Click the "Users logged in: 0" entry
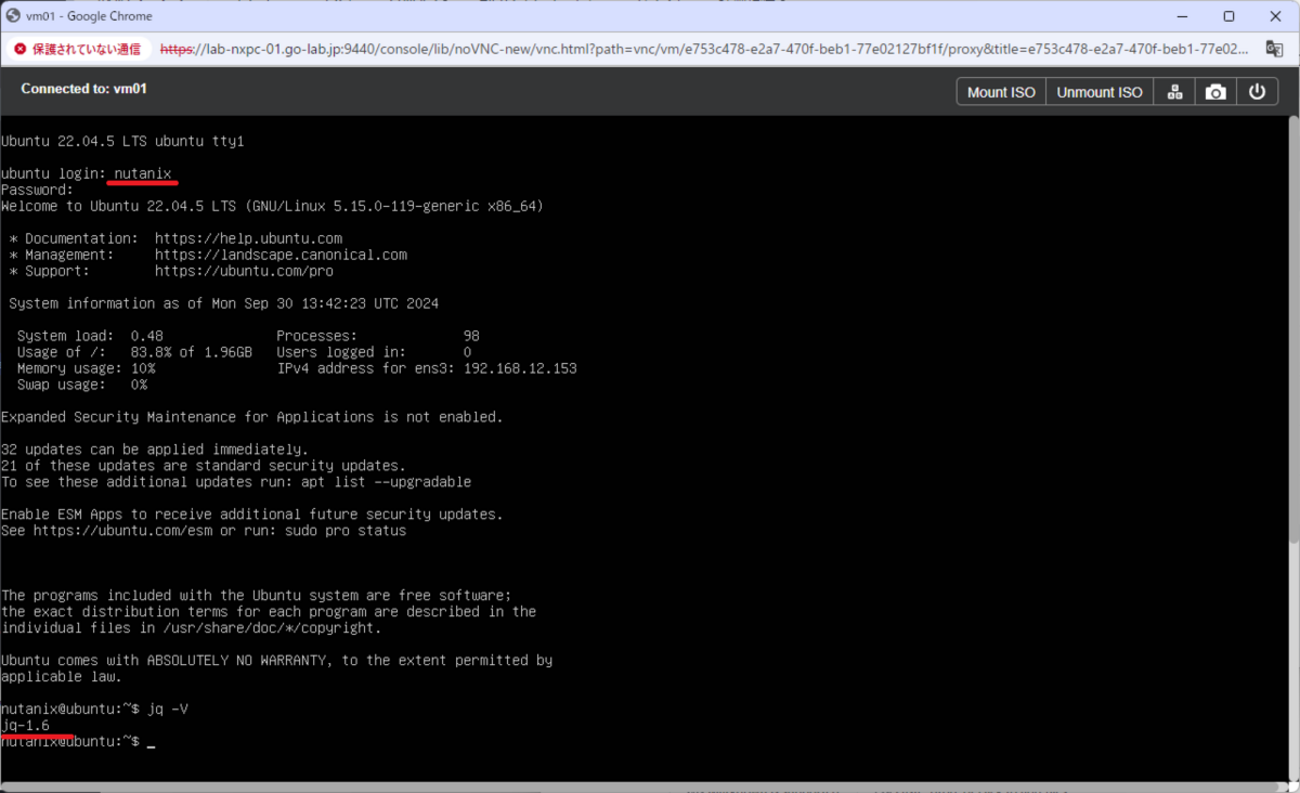The image size is (1300, 793). (x=374, y=352)
